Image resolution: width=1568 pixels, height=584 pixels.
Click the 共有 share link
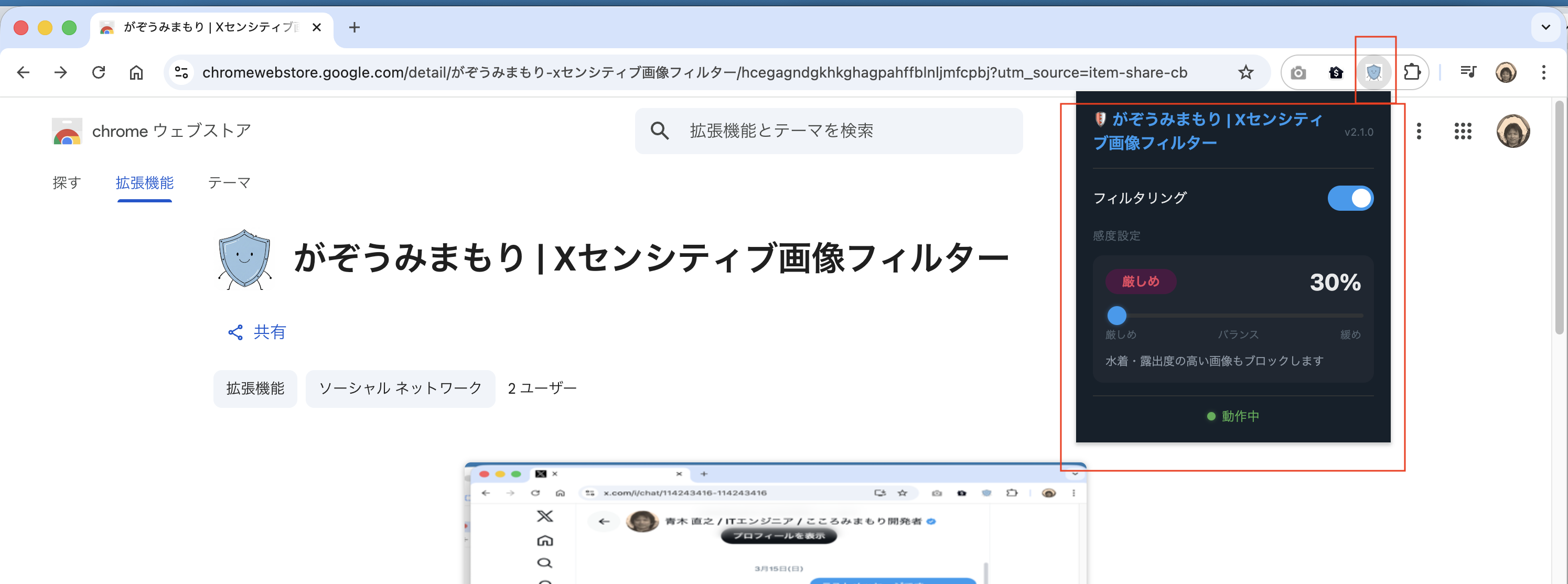tap(270, 332)
